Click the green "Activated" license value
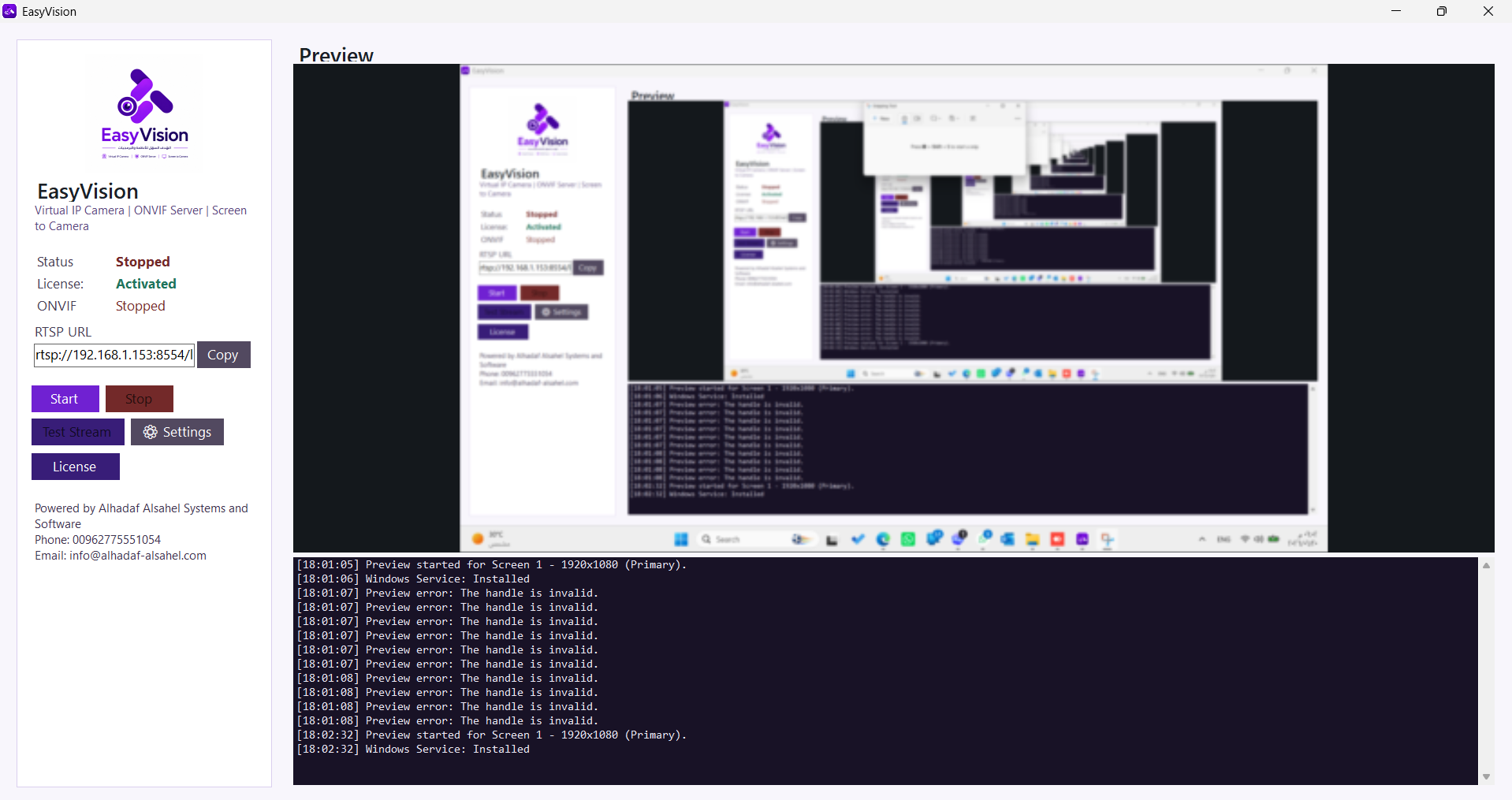The image size is (1512, 800). 146,284
